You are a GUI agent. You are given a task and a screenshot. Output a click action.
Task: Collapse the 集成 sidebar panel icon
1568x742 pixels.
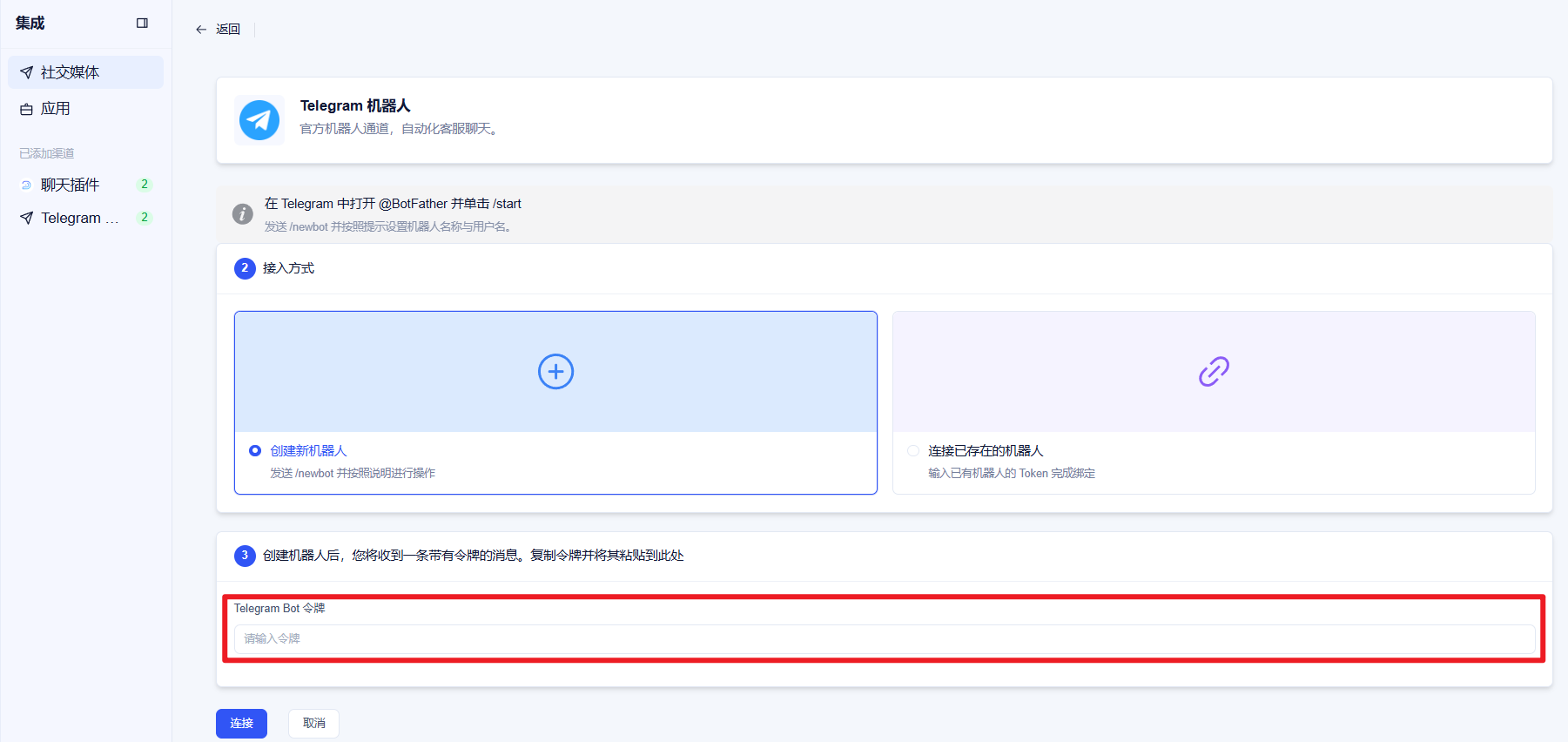click(x=143, y=24)
